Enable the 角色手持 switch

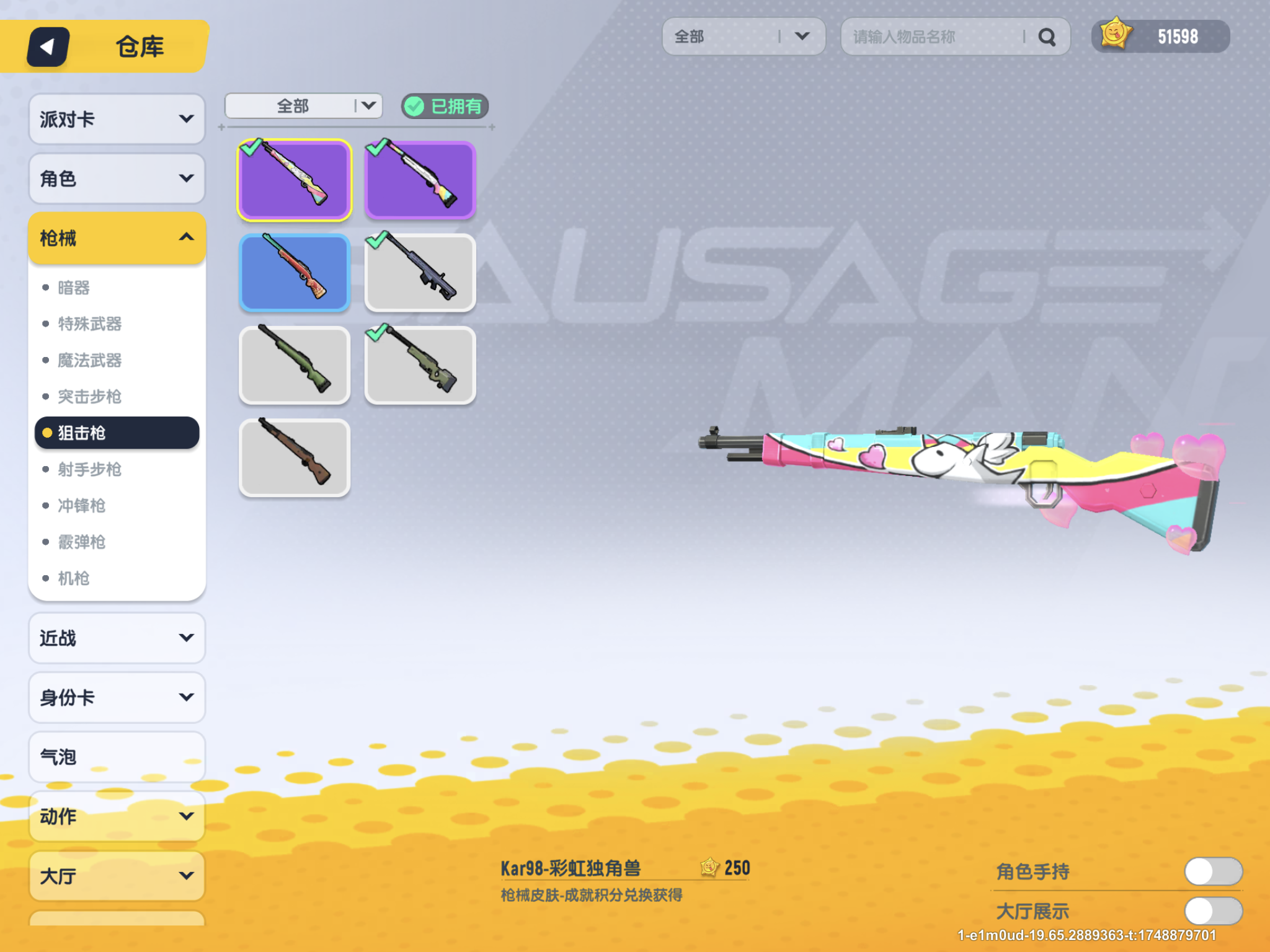[x=1212, y=871]
